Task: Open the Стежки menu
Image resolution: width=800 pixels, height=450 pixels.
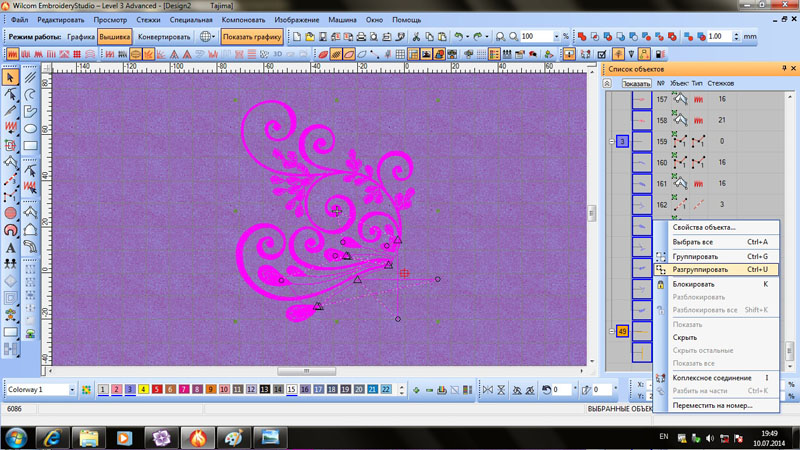Action: (148, 20)
